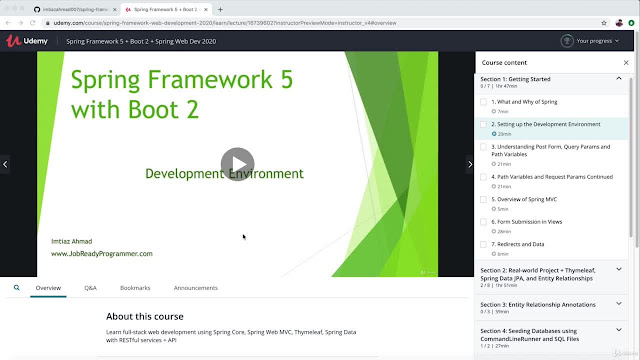Screen dimensions: 640x360
Task: Play the lecture video
Action: (x=238, y=164)
